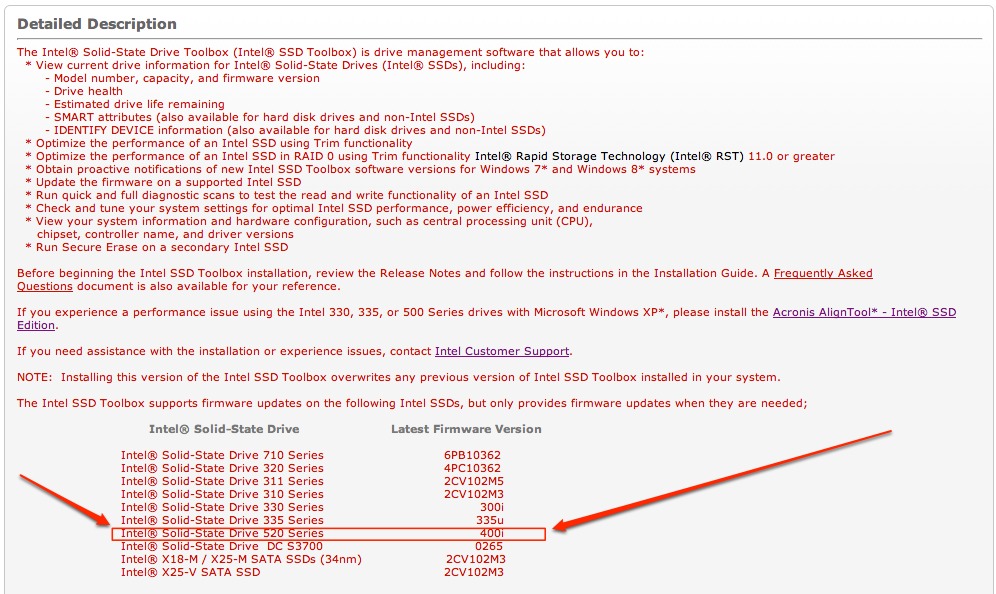
Task: Click firmware version 335u
Action: [x=490, y=520]
